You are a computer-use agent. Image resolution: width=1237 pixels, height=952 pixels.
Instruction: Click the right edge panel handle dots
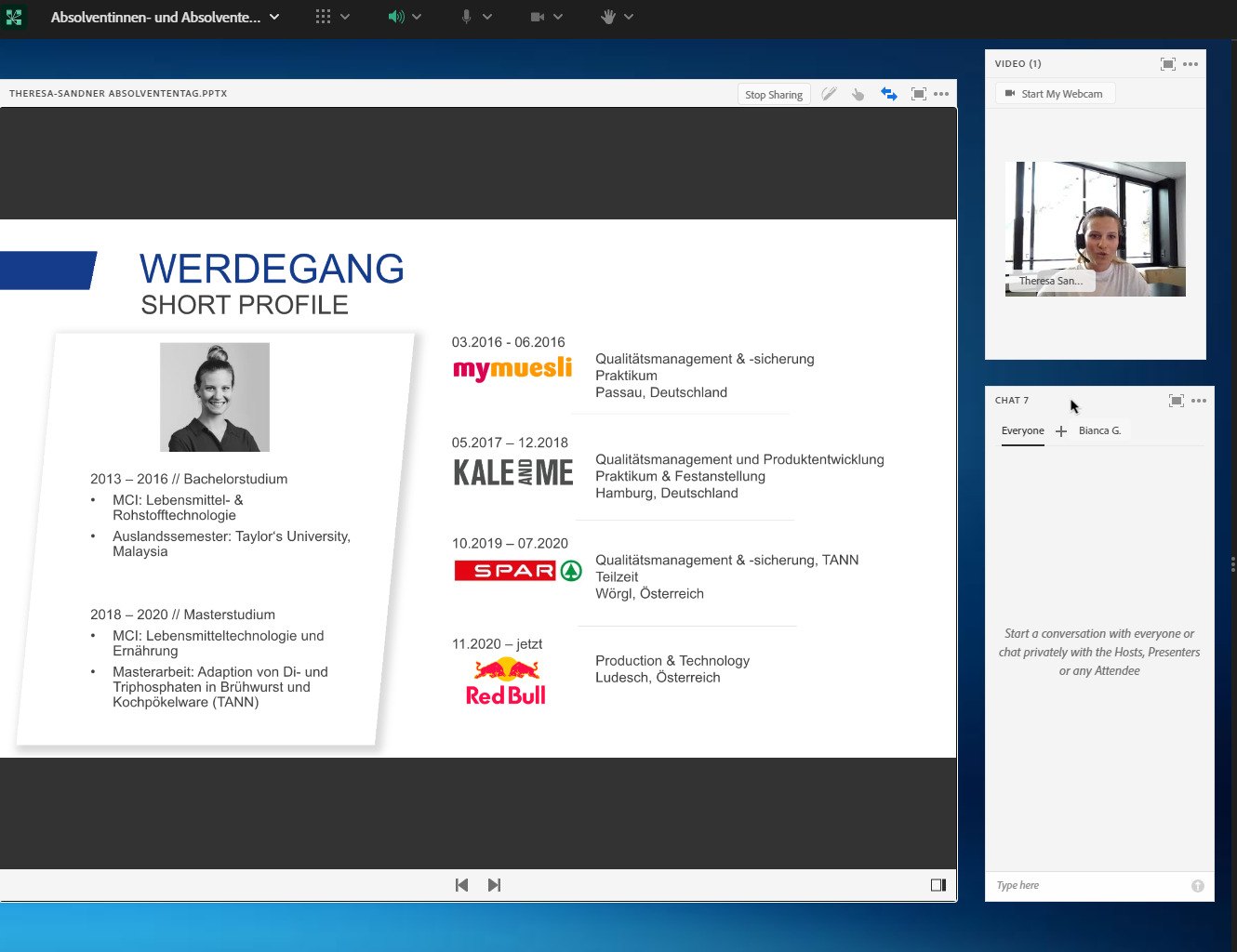click(x=1232, y=563)
